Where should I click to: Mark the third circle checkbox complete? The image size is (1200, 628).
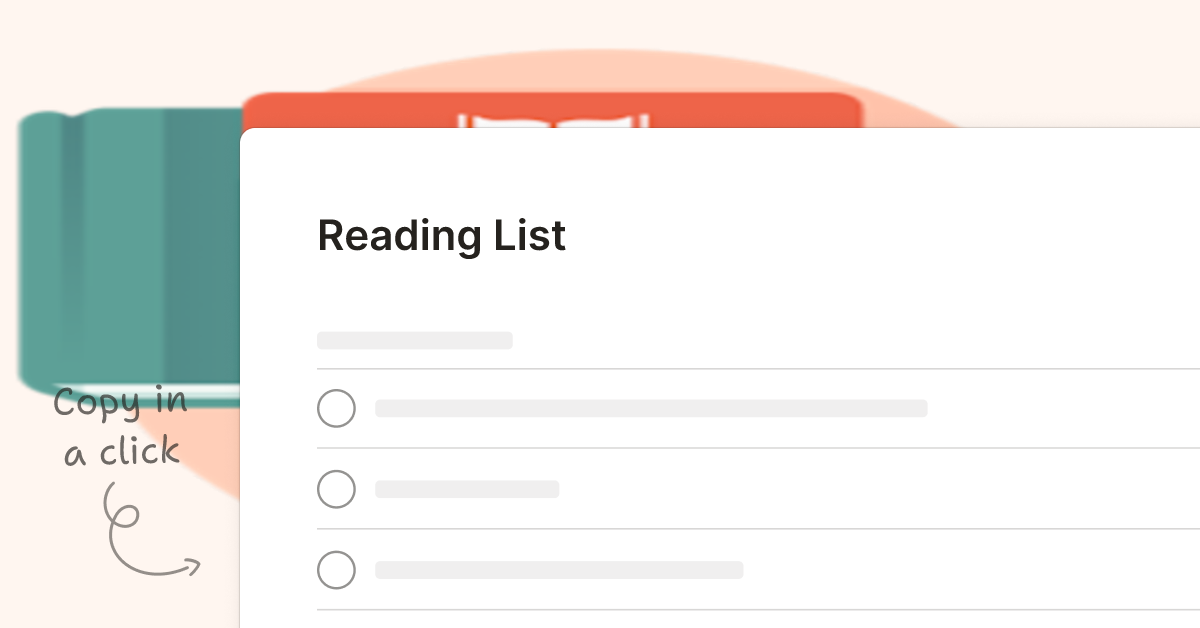336,570
